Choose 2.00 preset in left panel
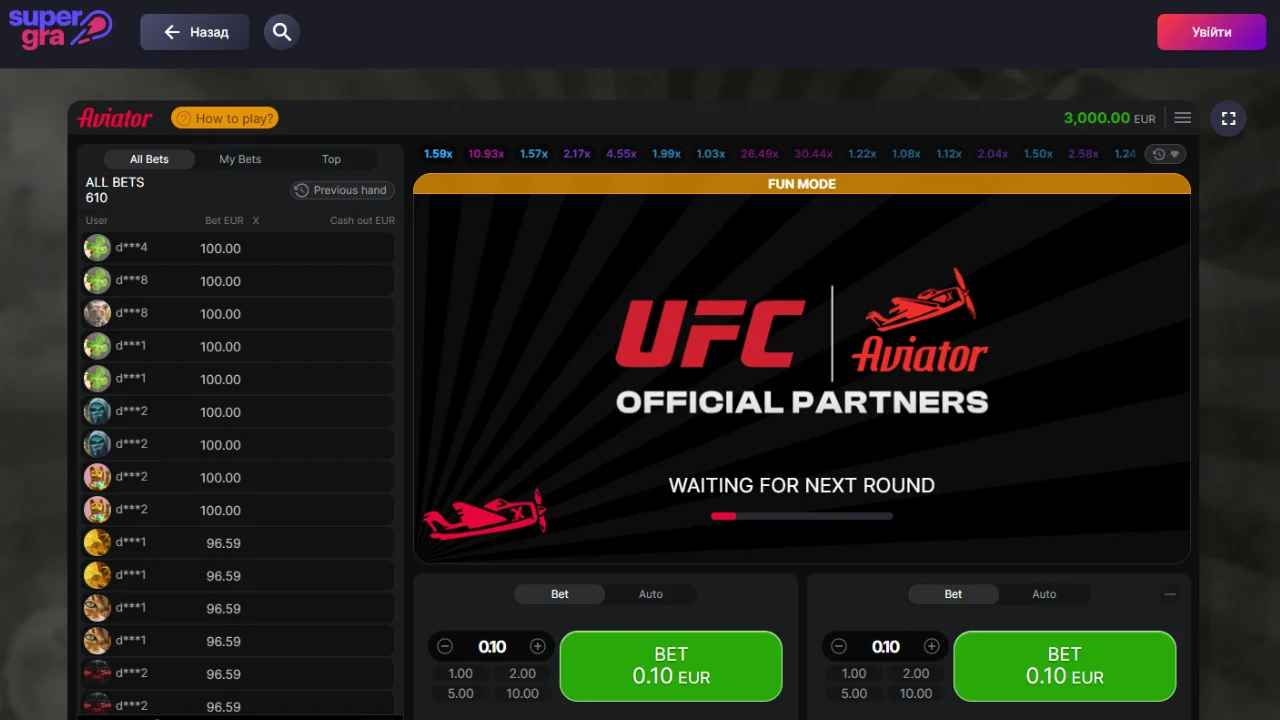1280x720 pixels. click(x=522, y=674)
